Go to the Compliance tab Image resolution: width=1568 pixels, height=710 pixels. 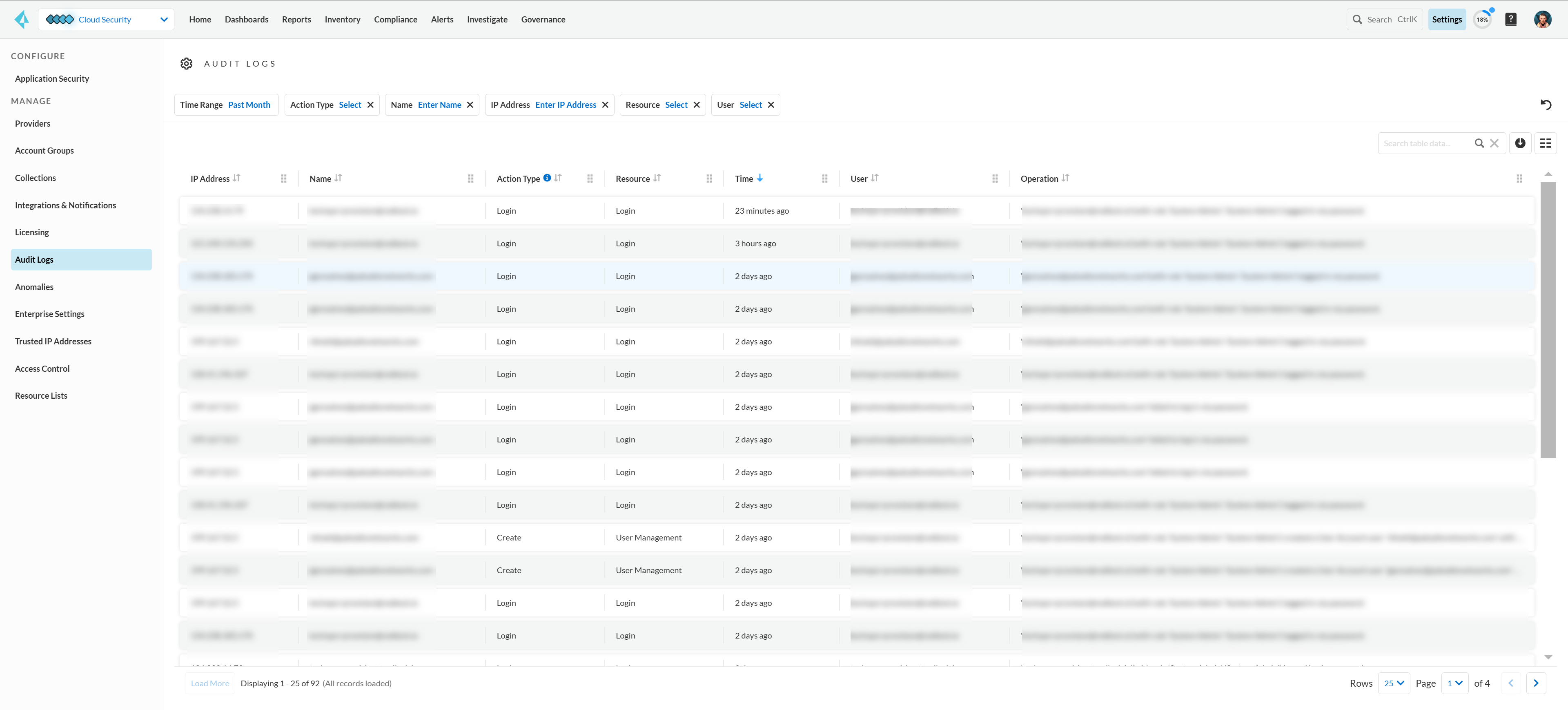coord(396,20)
